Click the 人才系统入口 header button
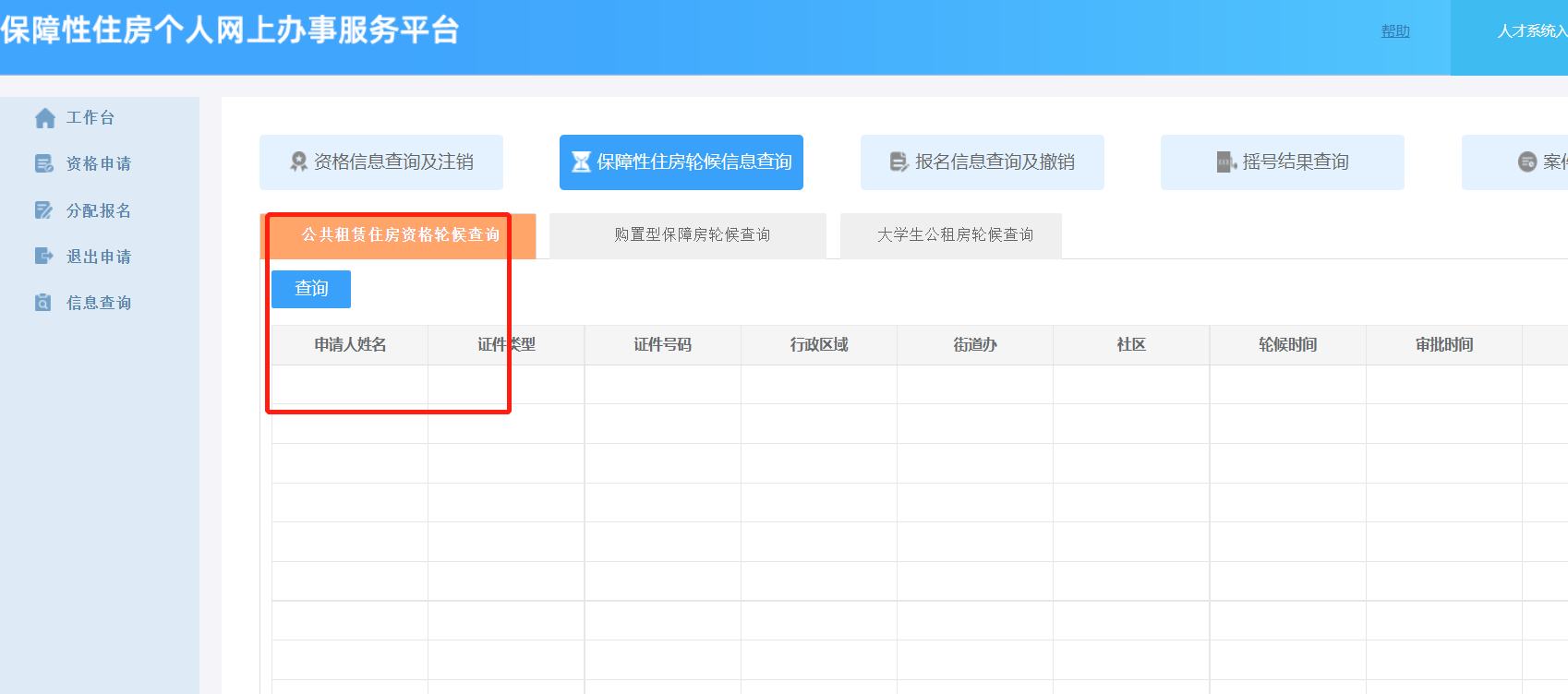Screen dimensions: 1568x694 [x=1531, y=31]
